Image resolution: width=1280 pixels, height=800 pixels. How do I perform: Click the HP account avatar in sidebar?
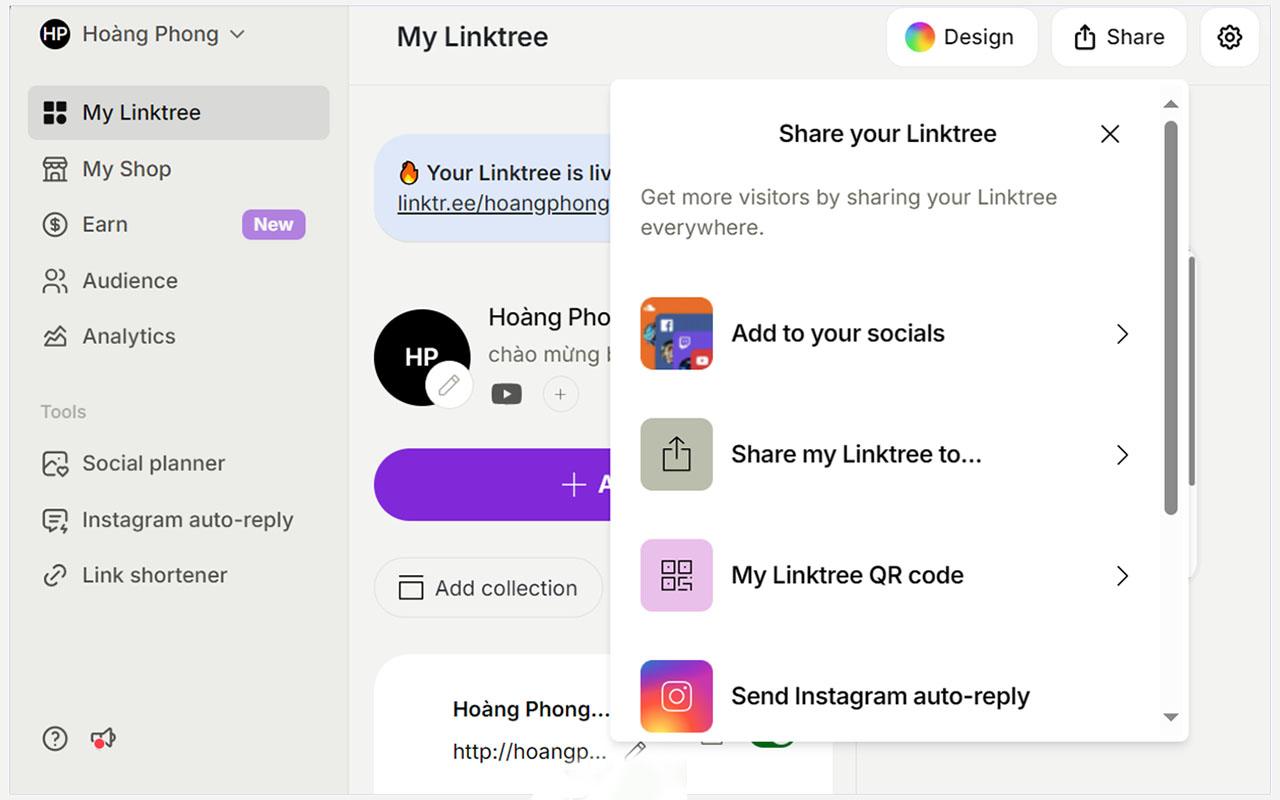[x=55, y=34]
